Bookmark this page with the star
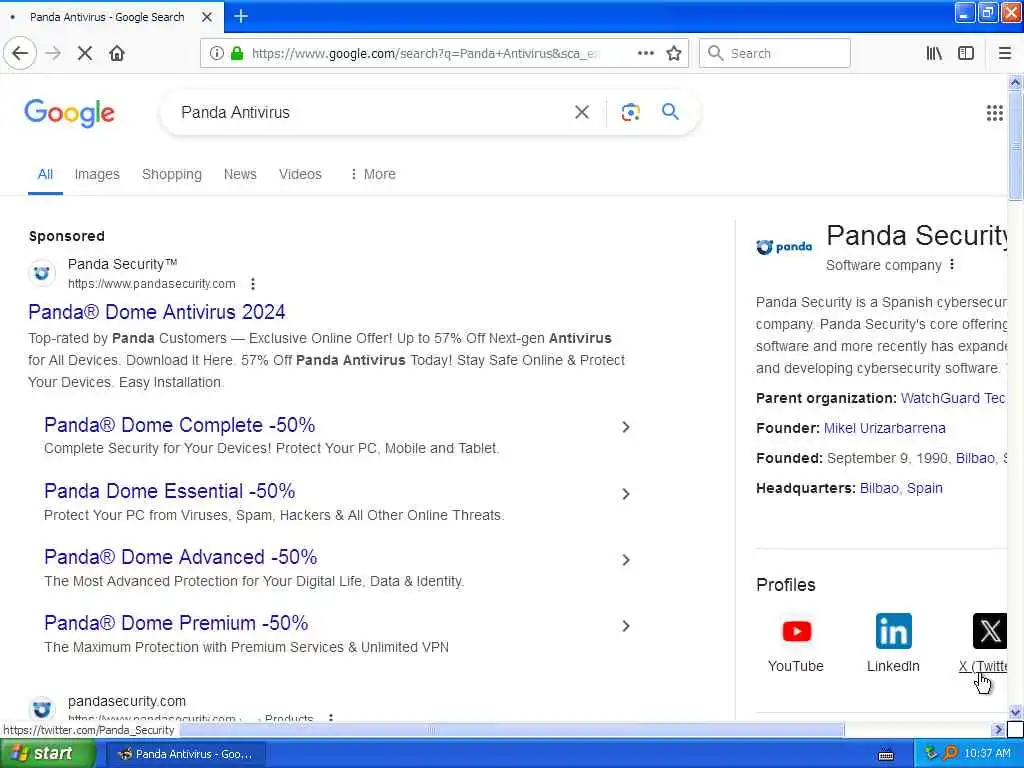 coord(674,54)
